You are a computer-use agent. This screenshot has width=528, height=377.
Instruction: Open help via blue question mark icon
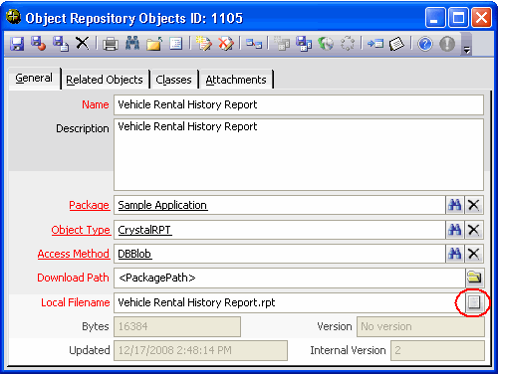[425, 44]
